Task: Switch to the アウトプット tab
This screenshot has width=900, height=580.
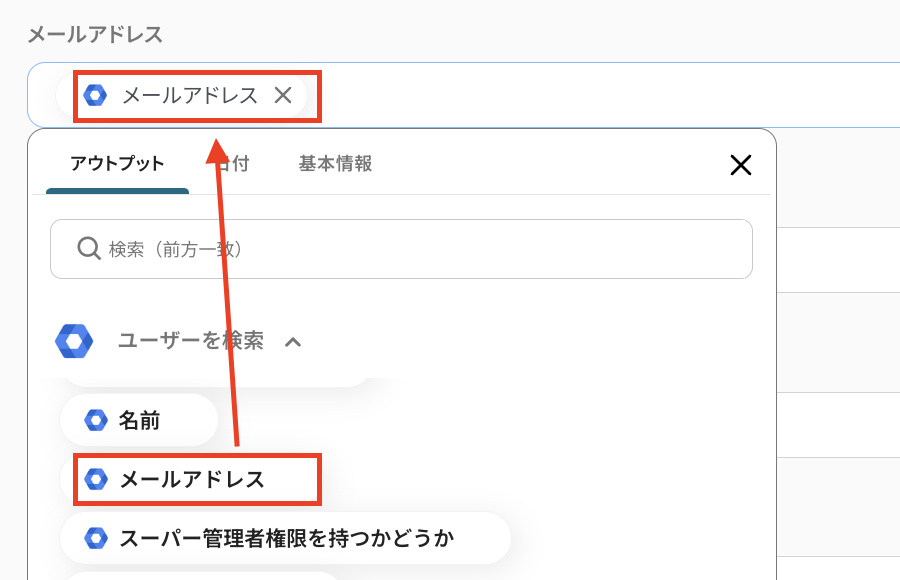Action: click(117, 164)
